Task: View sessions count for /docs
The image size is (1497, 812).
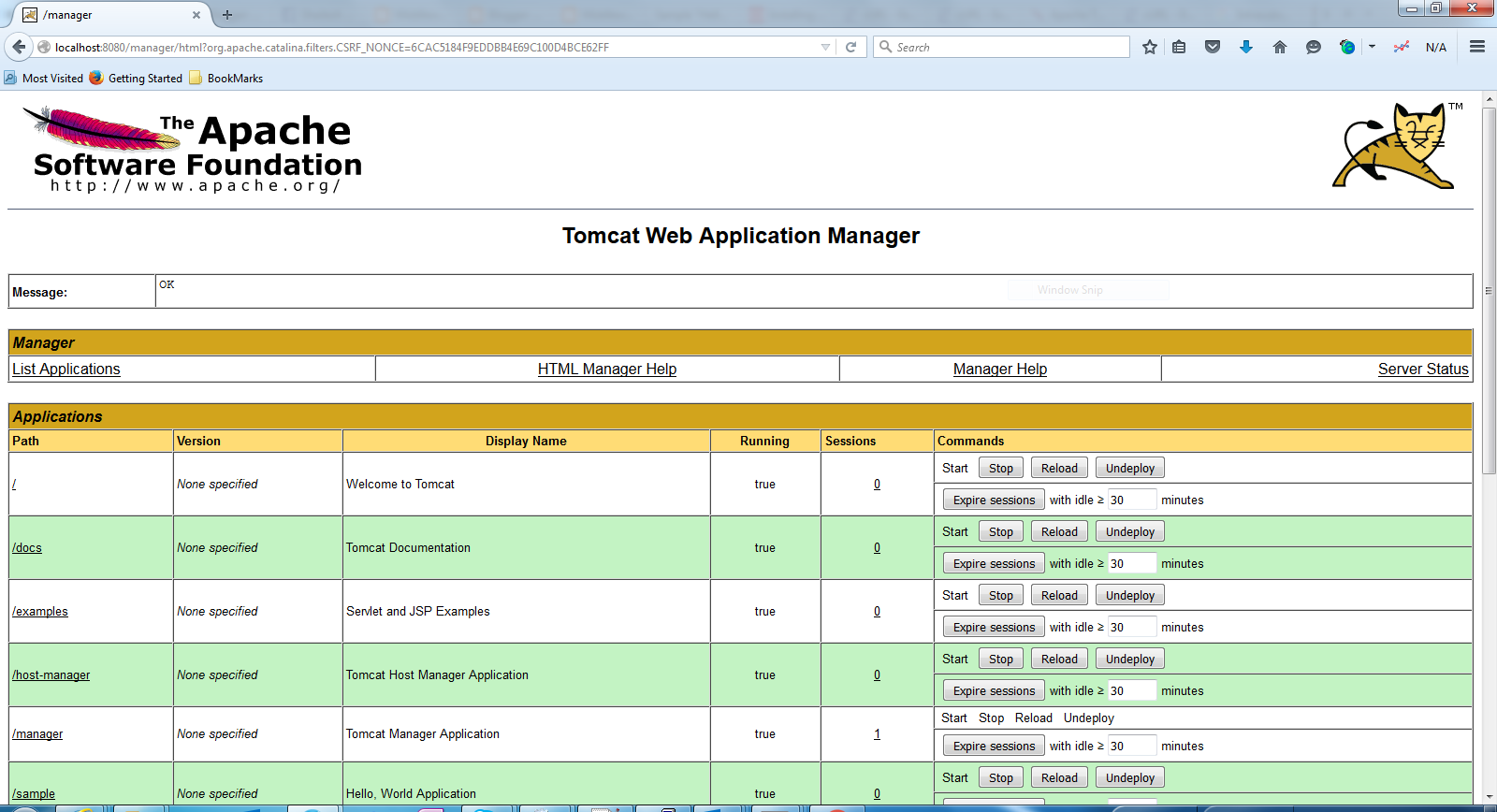Action: click(877, 547)
